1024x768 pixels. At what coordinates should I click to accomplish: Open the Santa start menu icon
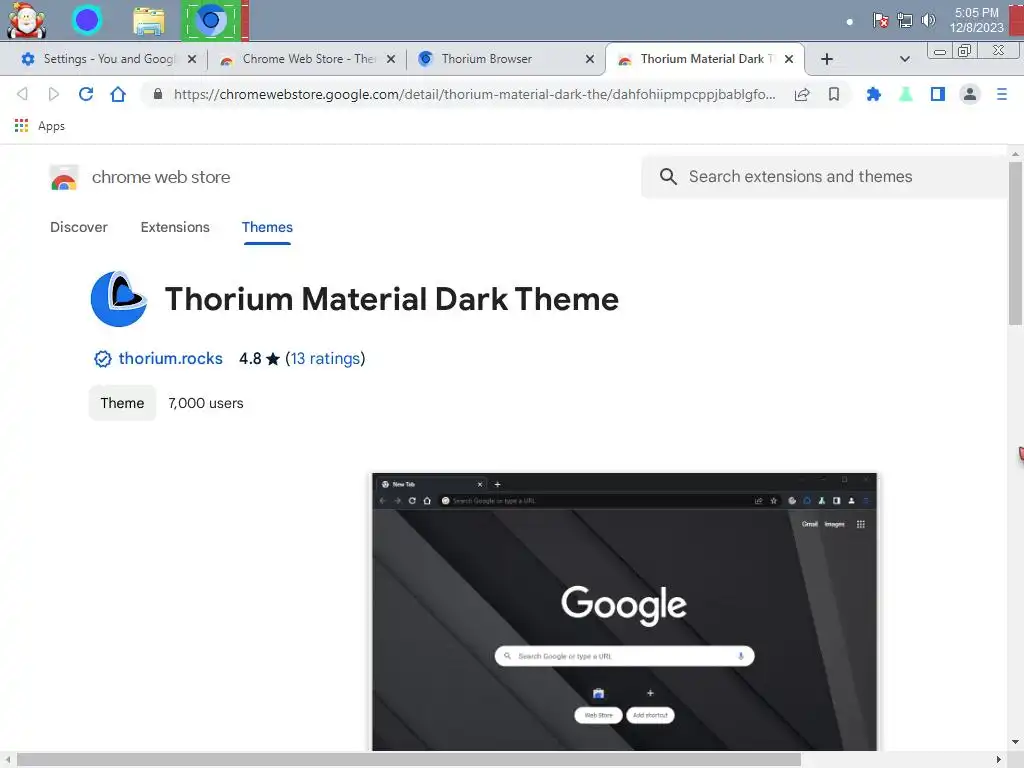[x=26, y=20]
